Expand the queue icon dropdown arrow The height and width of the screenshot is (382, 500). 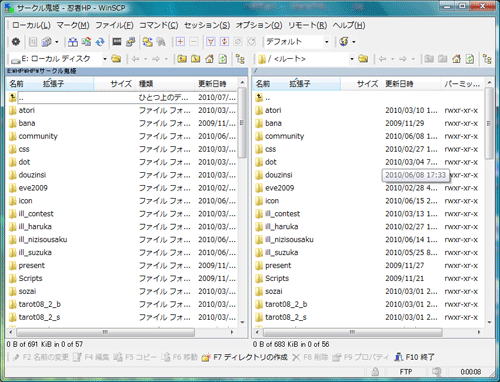tap(57, 42)
